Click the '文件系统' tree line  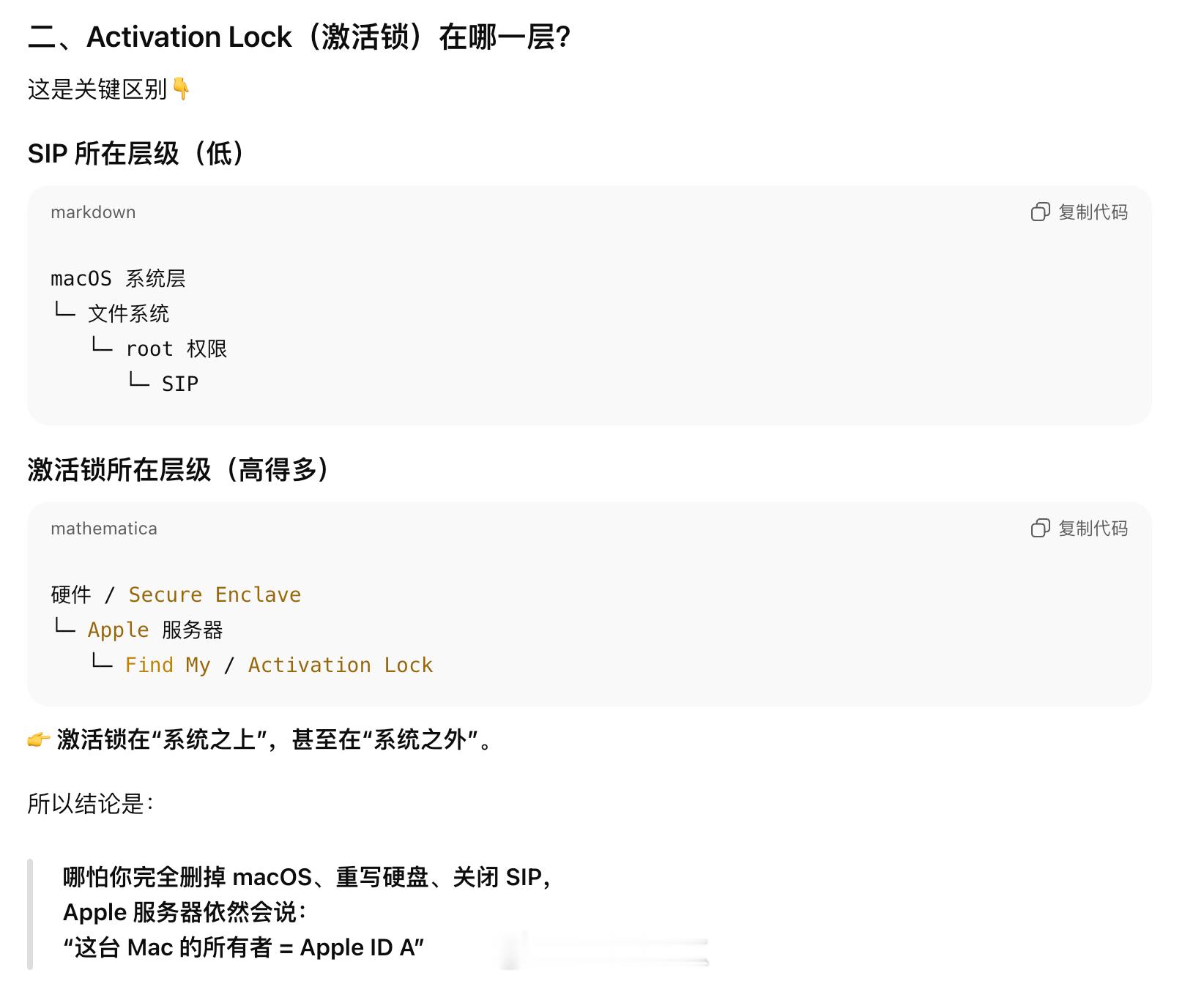(128, 313)
